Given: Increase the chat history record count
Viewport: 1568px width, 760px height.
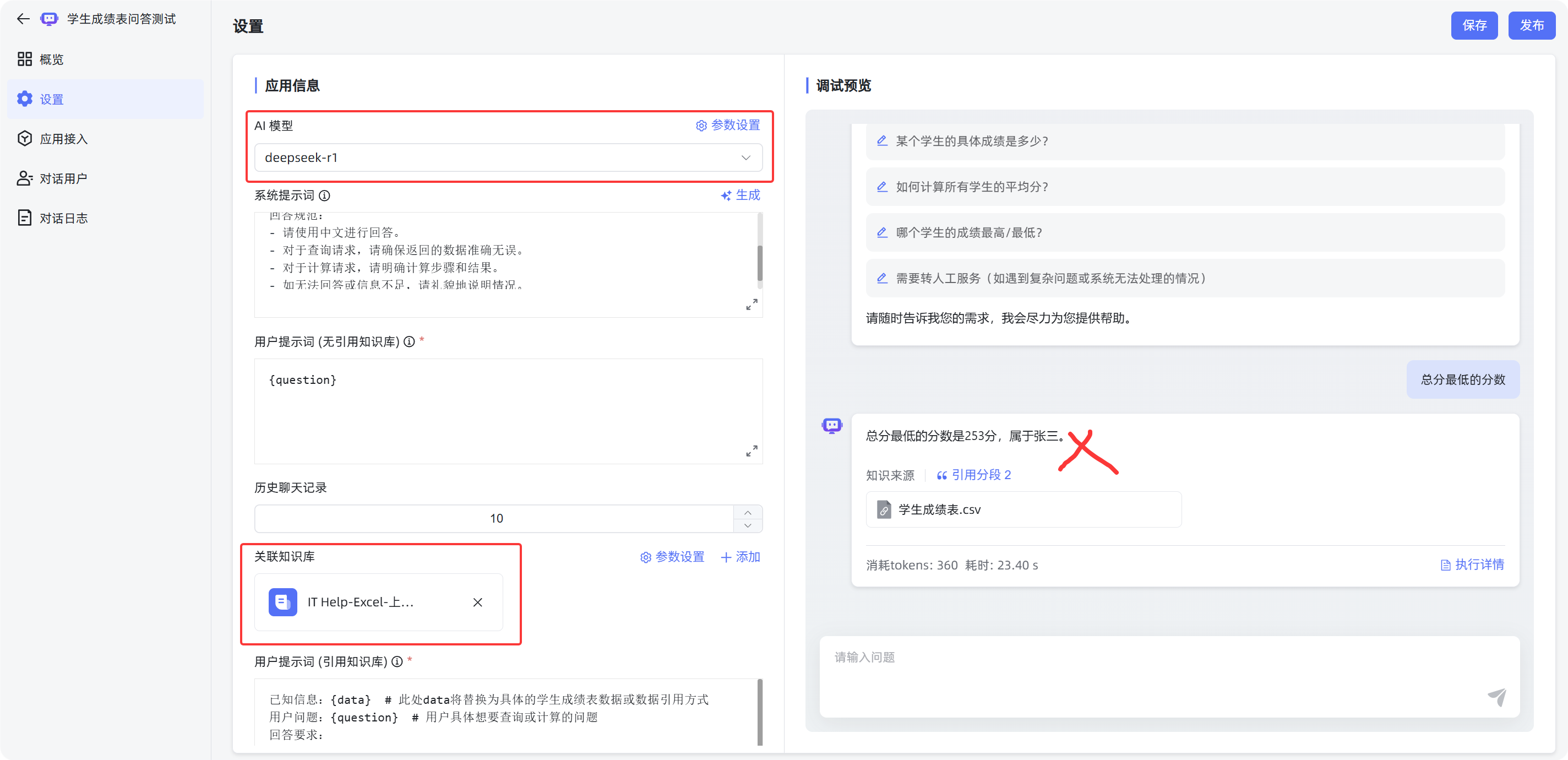Looking at the screenshot, I should 748,512.
